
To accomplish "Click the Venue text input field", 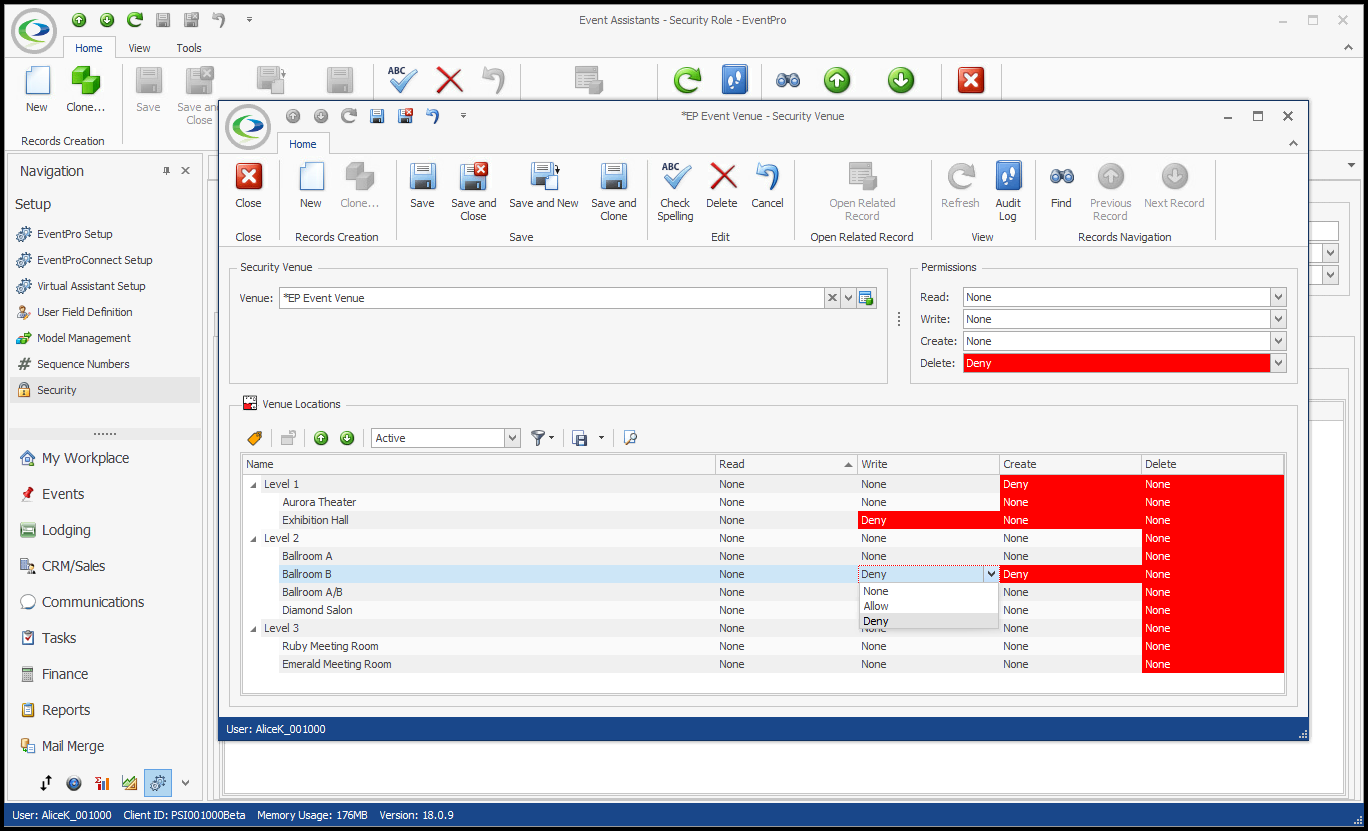I will (x=551, y=298).
